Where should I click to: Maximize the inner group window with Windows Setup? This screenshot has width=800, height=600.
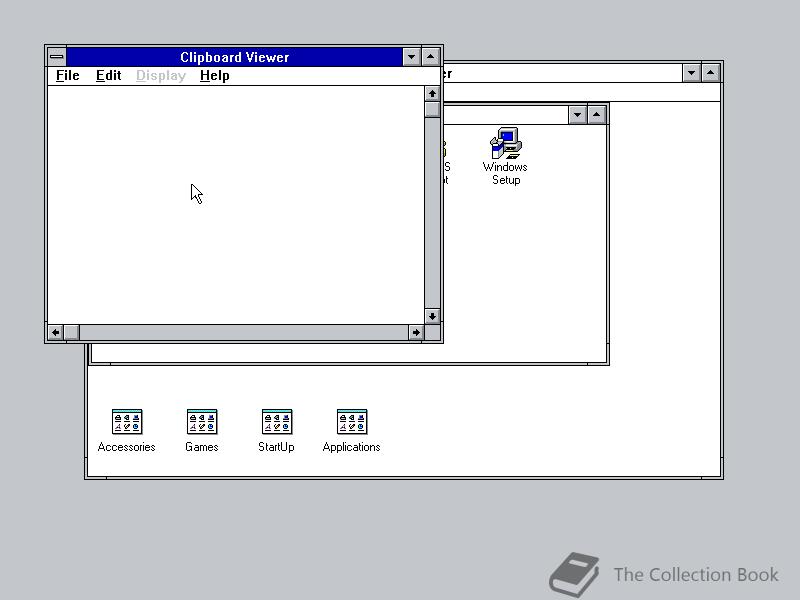tap(596, 115)
